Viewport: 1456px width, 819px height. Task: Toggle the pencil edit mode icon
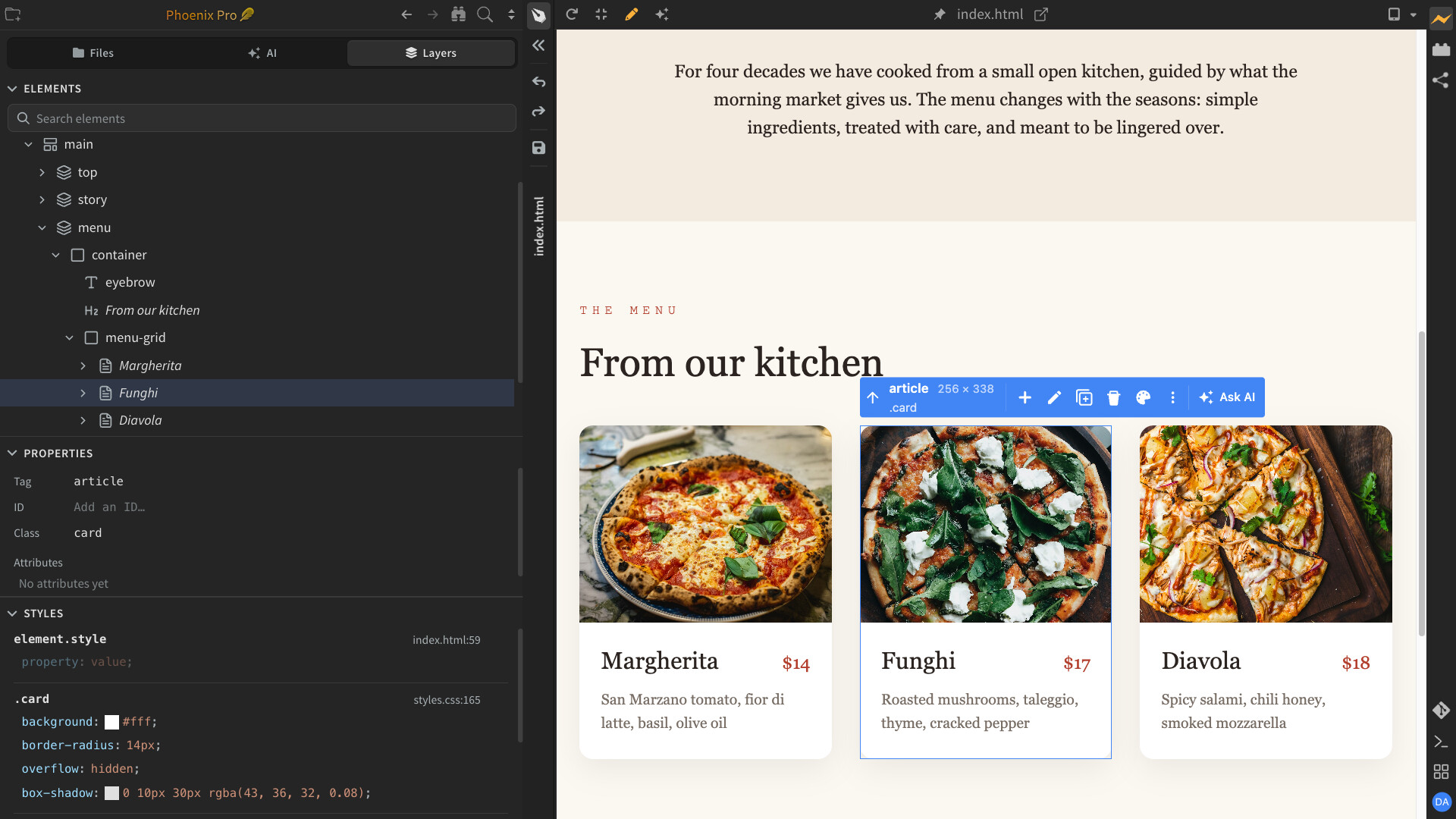click(x=631, y=14)
